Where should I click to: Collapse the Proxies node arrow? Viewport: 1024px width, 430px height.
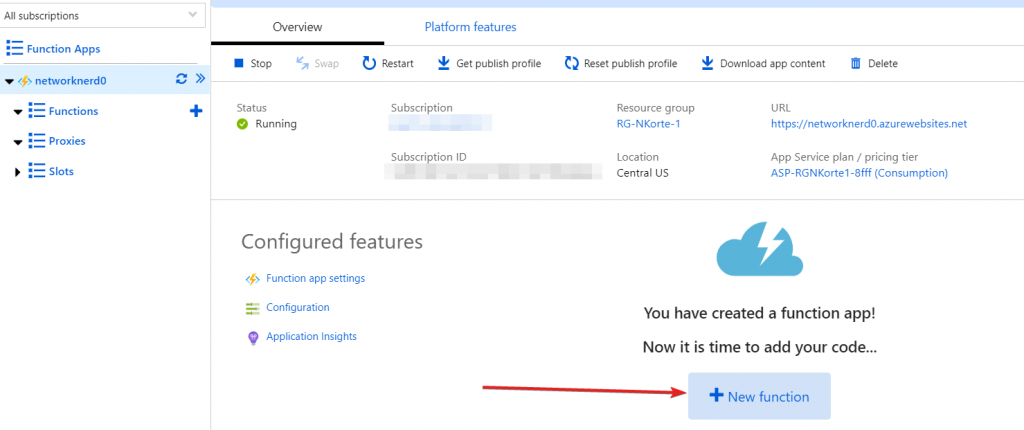click(18, 142)
